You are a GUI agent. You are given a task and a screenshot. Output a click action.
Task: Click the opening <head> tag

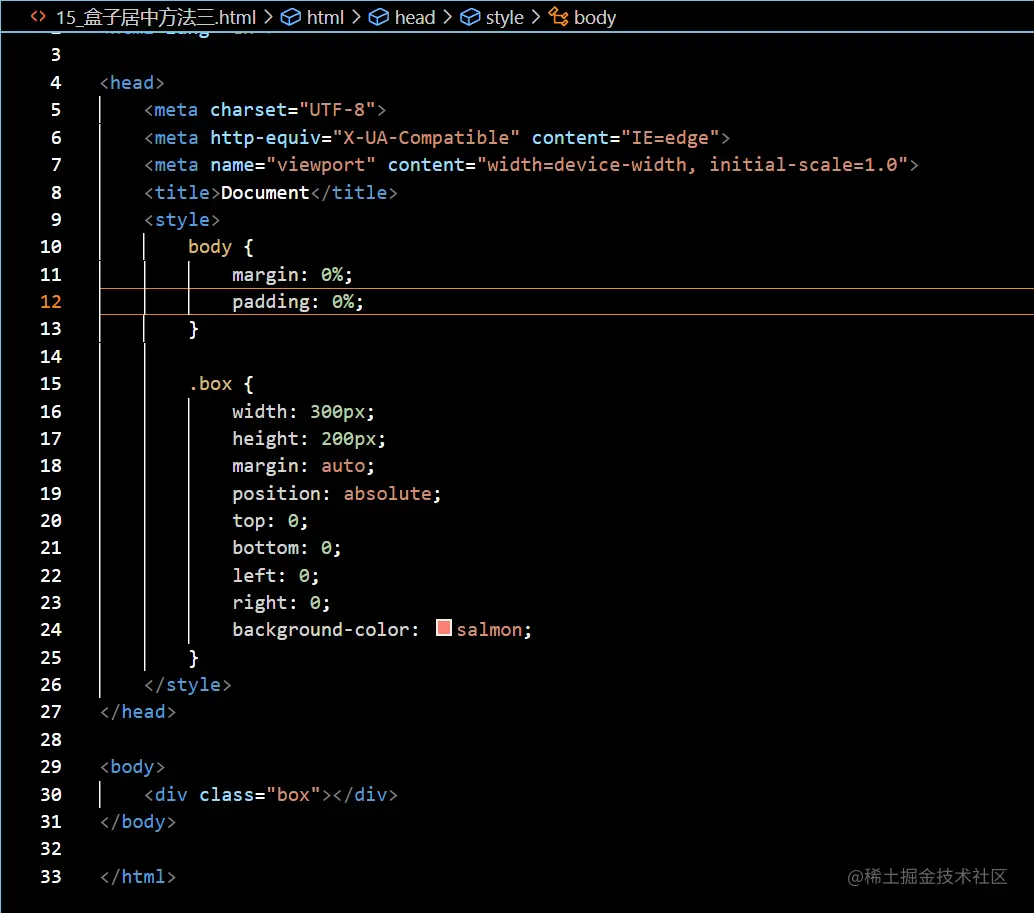[x=132, y=83]
